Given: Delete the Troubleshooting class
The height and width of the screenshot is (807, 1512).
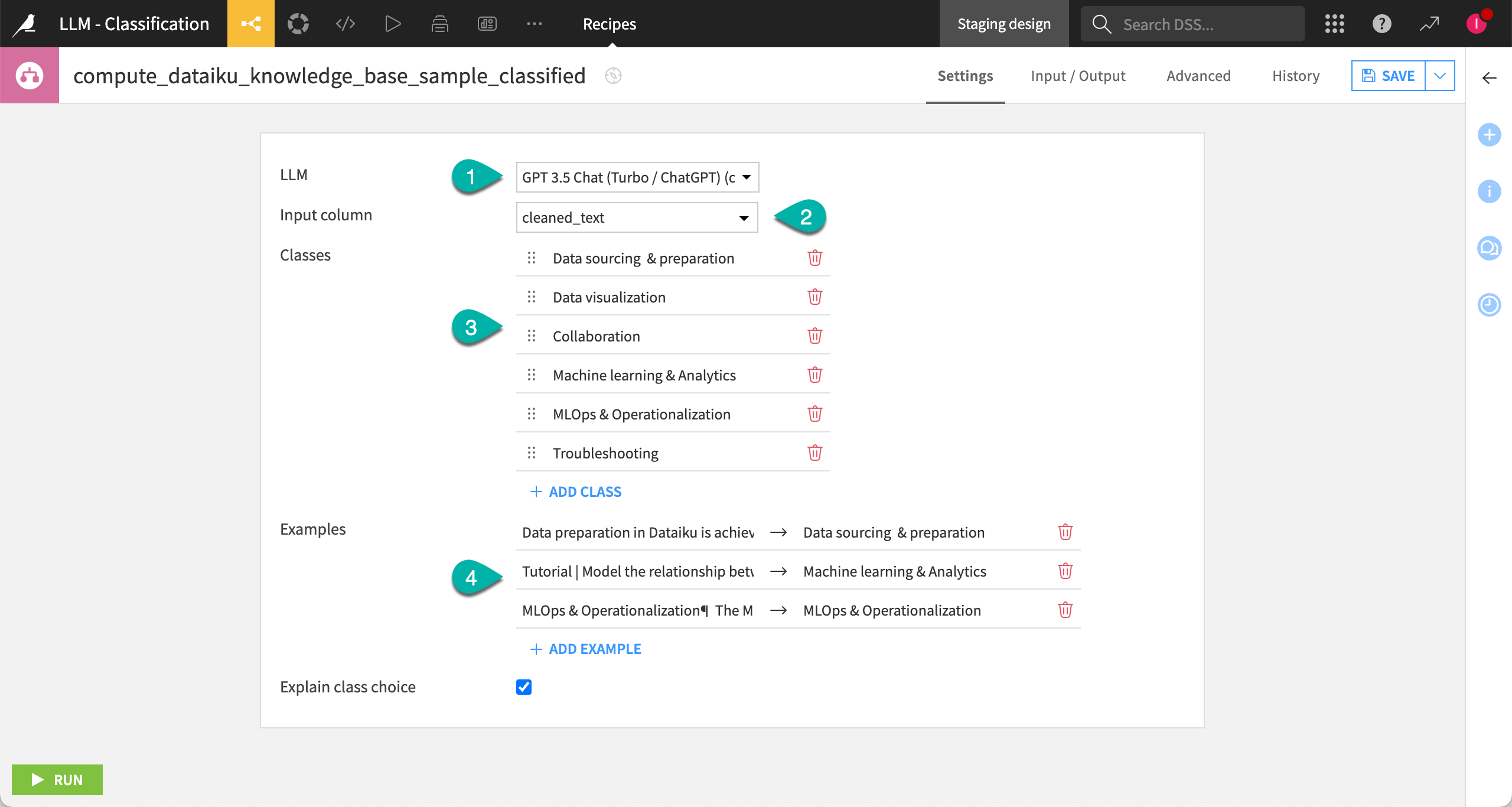Looking at the screenshot, I should coord(814,453).
